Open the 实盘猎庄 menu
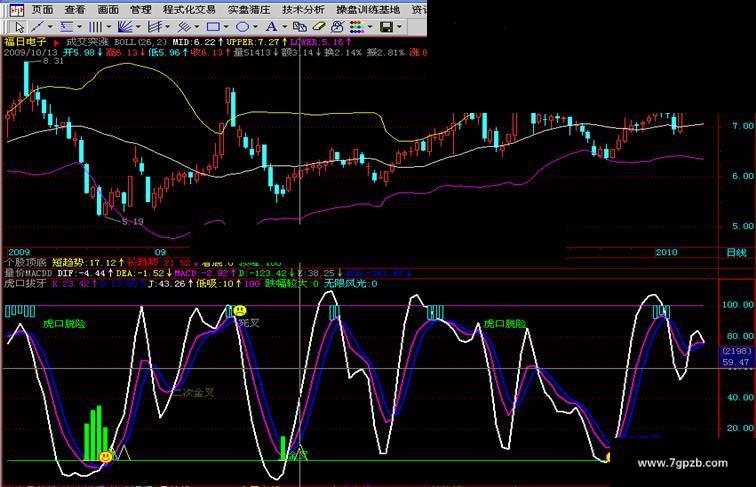 249,10
